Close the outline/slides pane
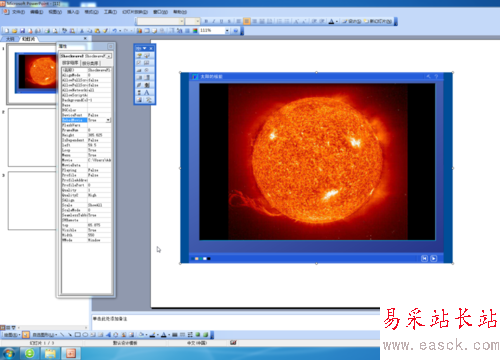Image resolution: width=500 pixels, height=360 pixels. tap(85, 39)
